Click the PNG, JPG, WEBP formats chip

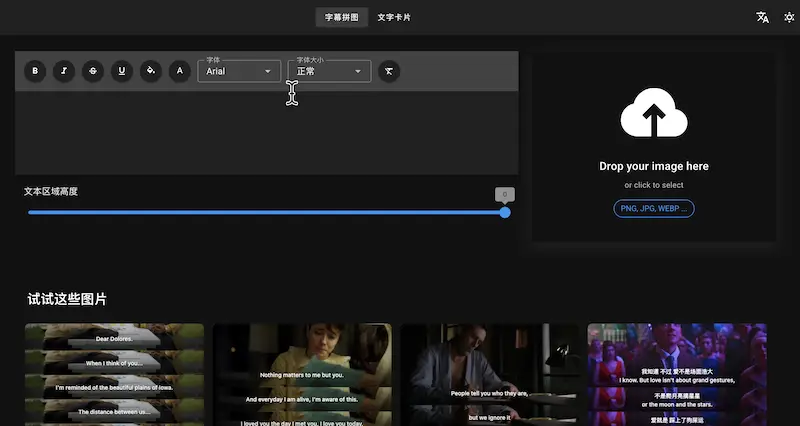(654, 209)
